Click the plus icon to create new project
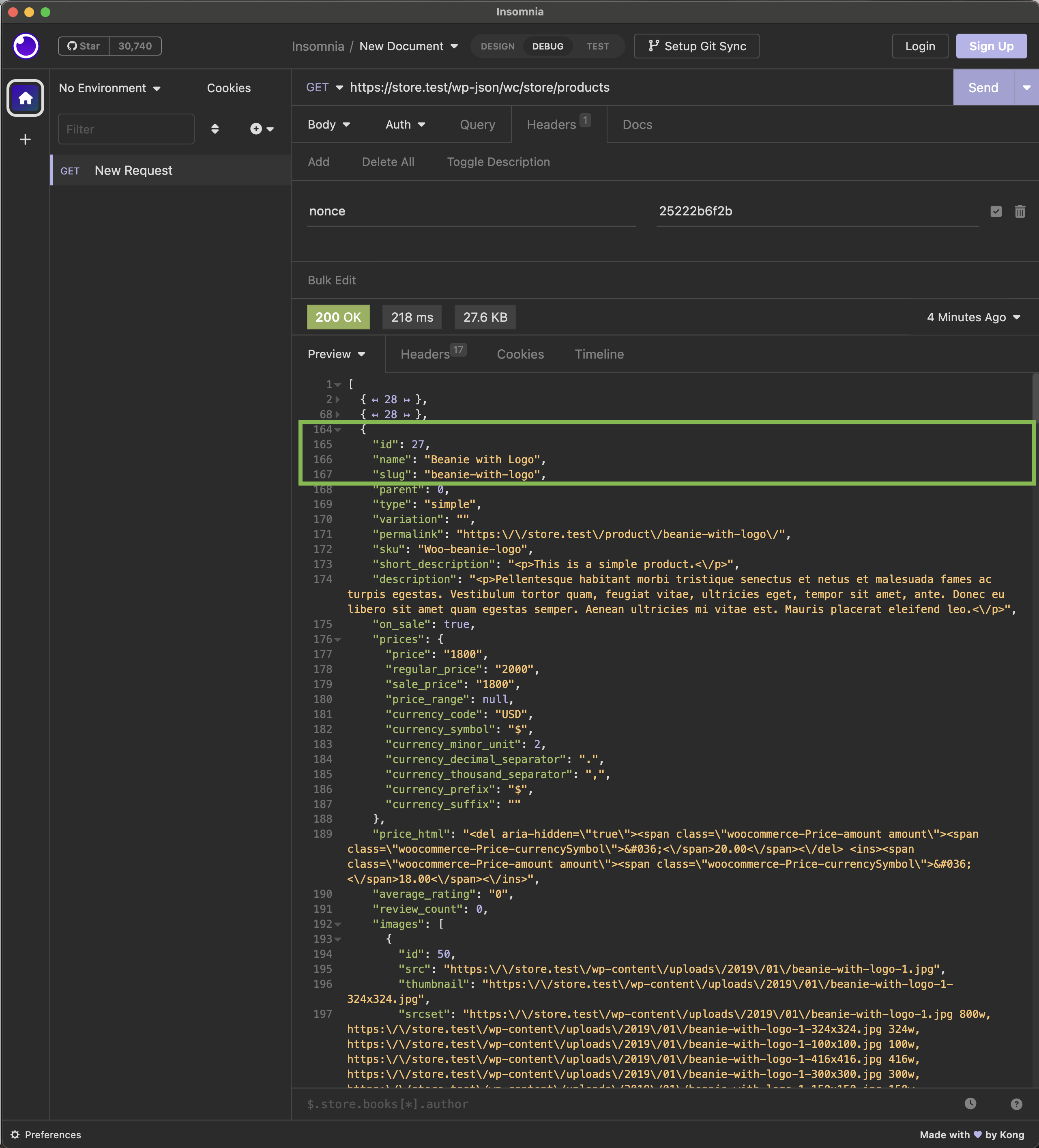This screenshot has width=1039, height=1148. tap(25, 140)
